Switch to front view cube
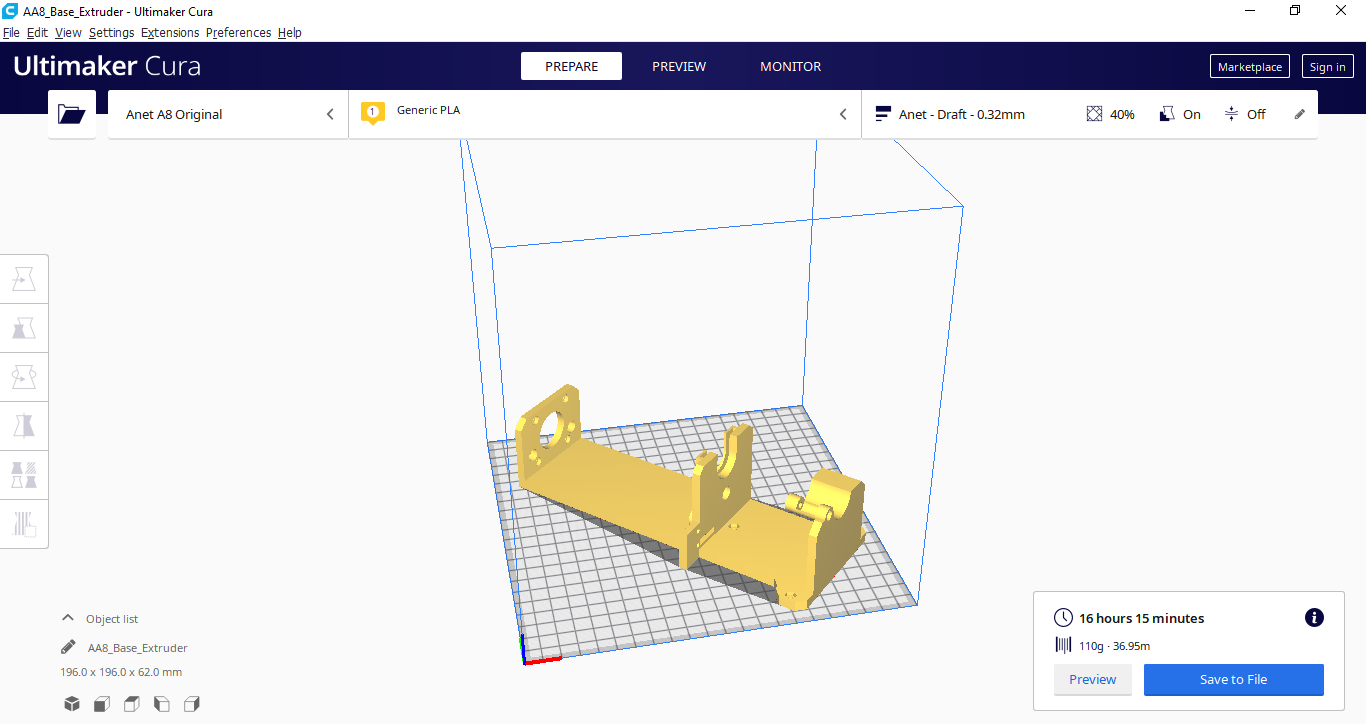Viewport: 1366px width, 724px height. [x=102, y=704]
